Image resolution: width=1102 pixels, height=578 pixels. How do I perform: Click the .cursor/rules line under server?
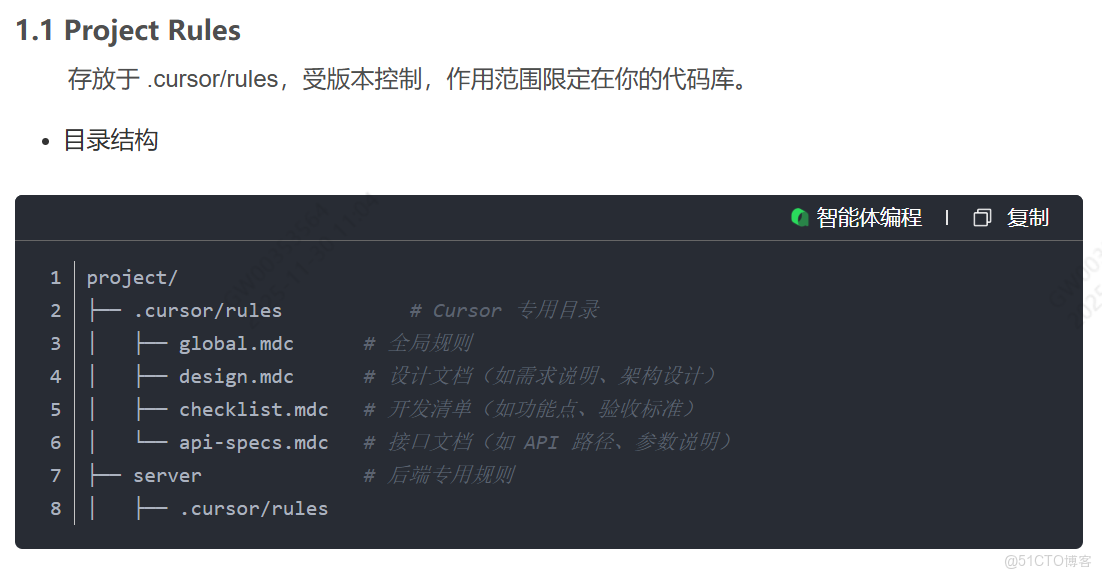tap(253, 508)
